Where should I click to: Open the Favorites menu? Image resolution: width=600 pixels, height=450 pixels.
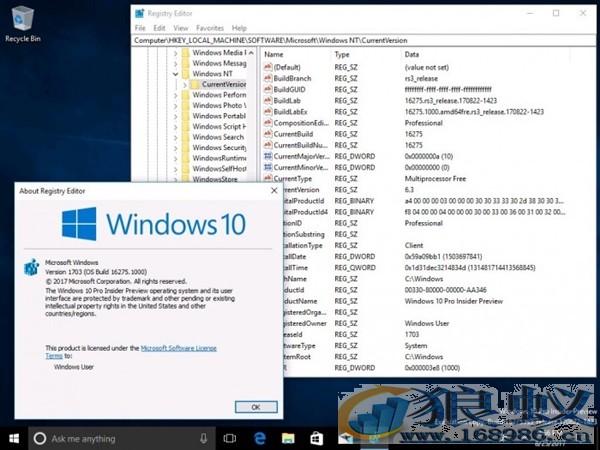(x=210, y=28)
